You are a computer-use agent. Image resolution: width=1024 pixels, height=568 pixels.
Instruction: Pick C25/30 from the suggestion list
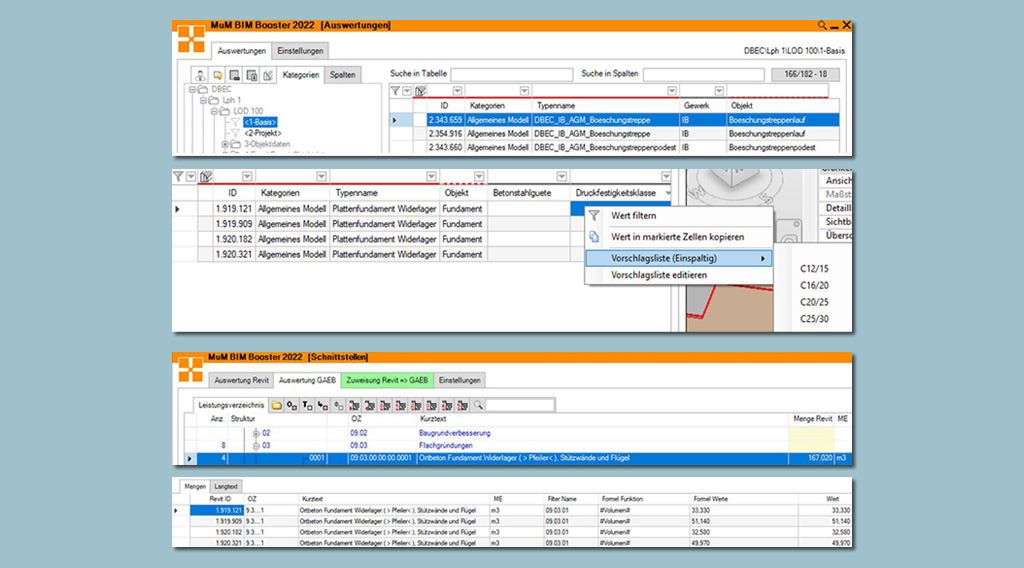814,319
